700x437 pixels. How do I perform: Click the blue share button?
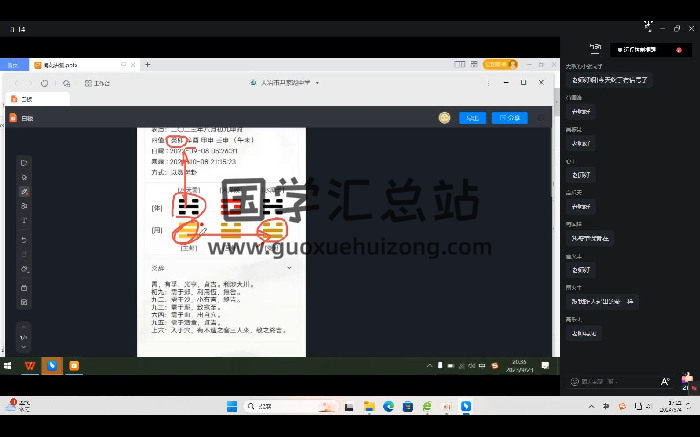pyautogui.click(x=510, y=118)
